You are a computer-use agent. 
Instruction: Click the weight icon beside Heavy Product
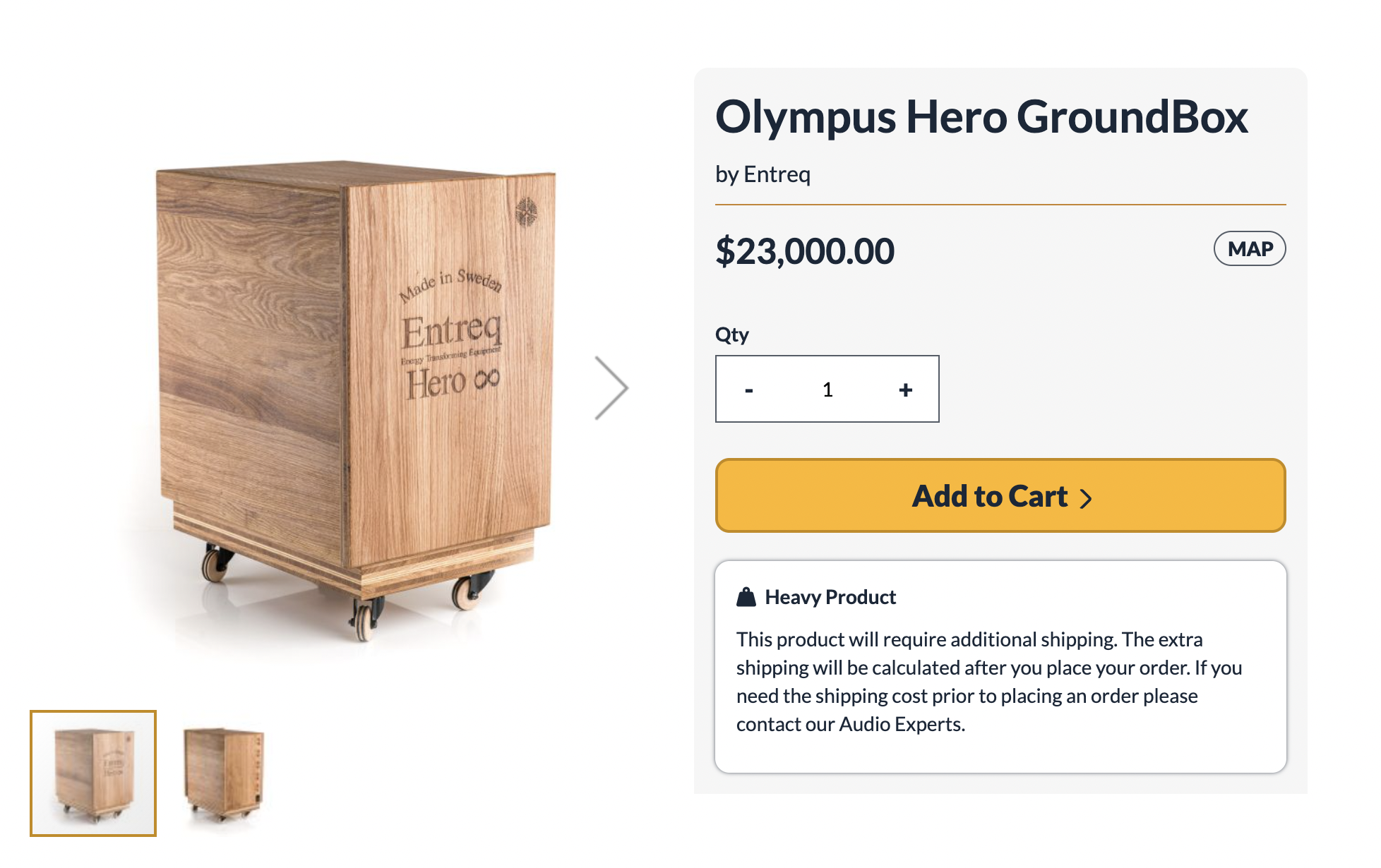coord(746,597)
